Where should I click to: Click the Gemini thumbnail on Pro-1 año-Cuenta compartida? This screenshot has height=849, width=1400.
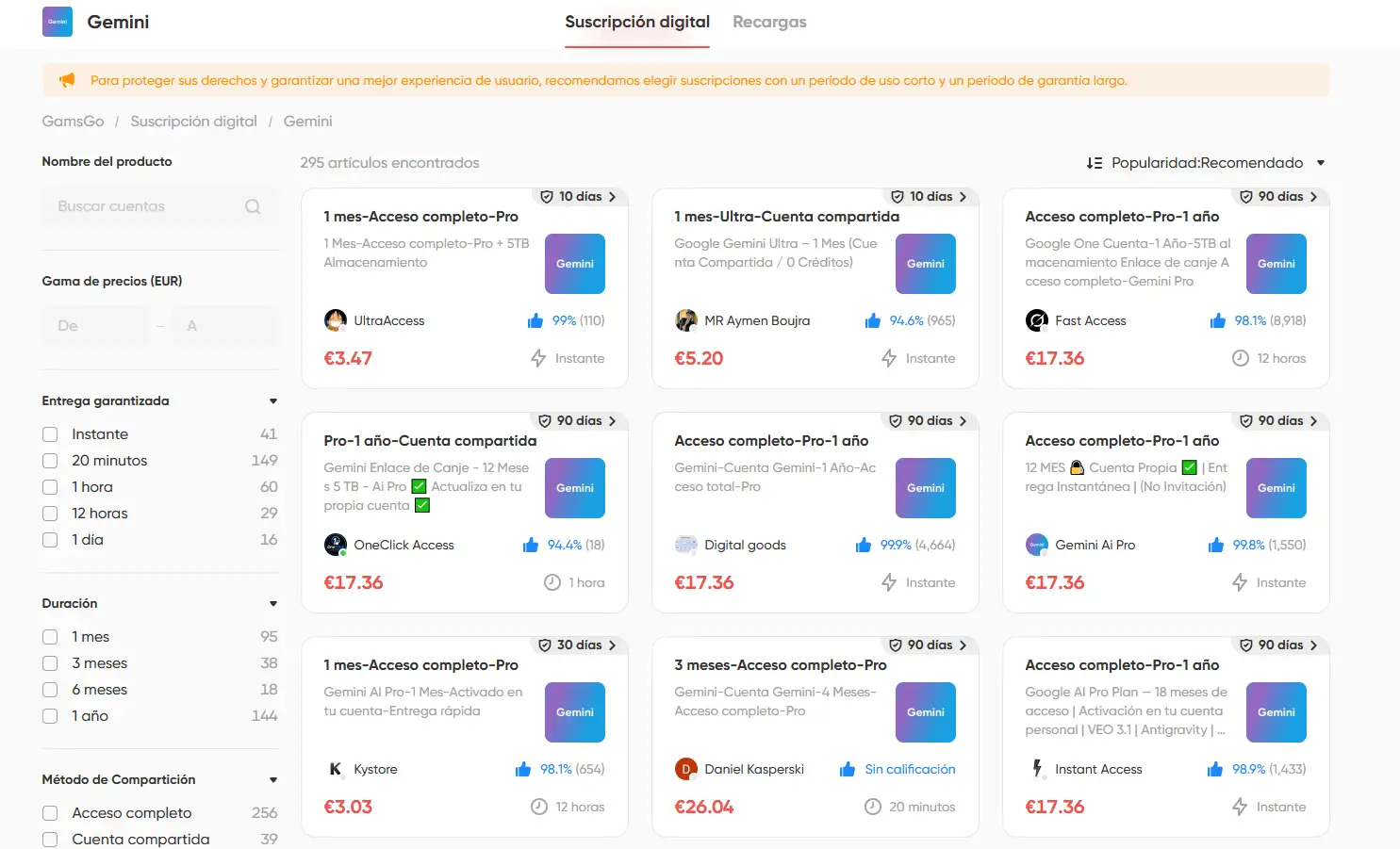pos(575,488)
